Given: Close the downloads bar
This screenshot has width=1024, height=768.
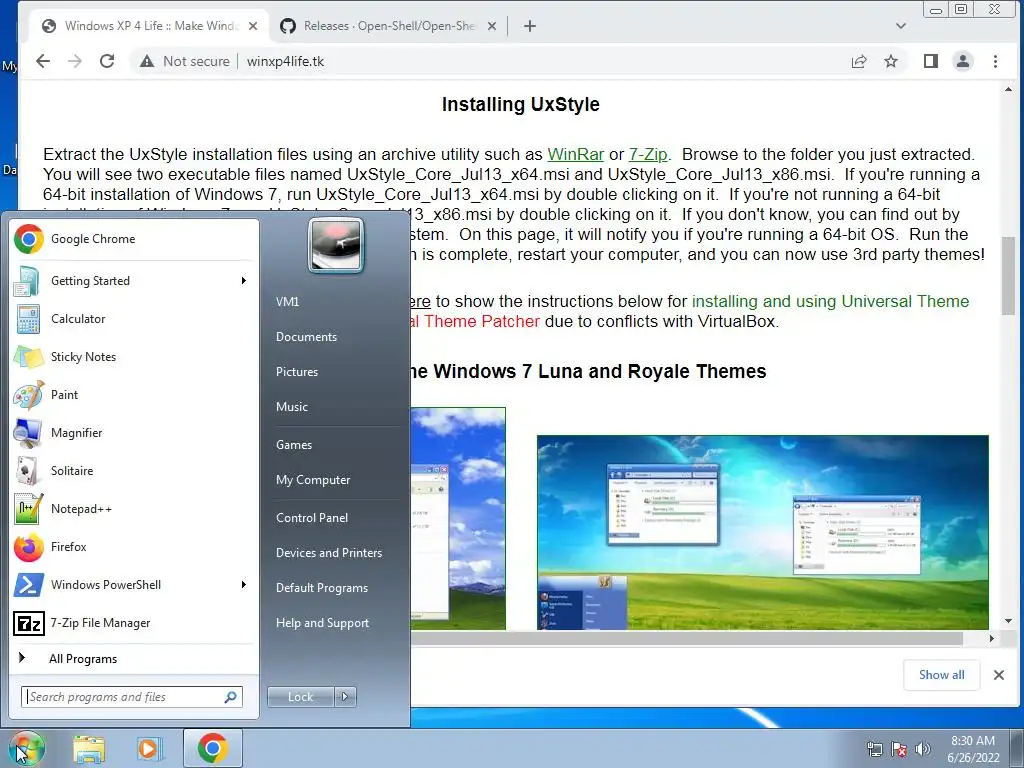Looking at the screenshot, I should coord(999,675).
